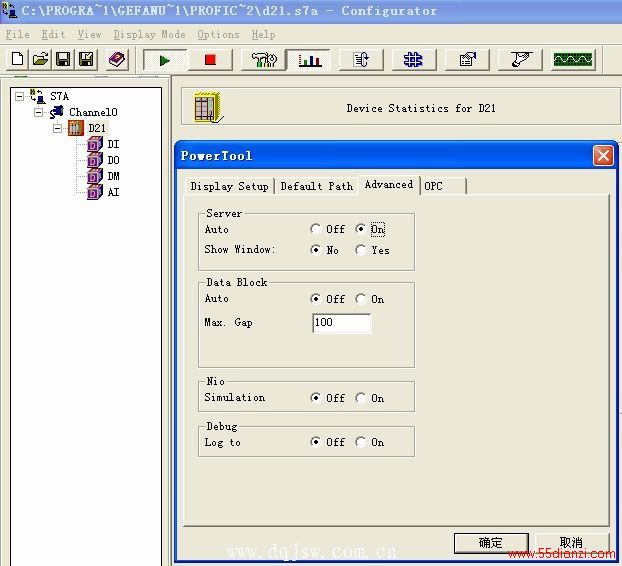Turn Nio Simulation Off
Viewport: 622px width, 566px height.
(315, 397)
